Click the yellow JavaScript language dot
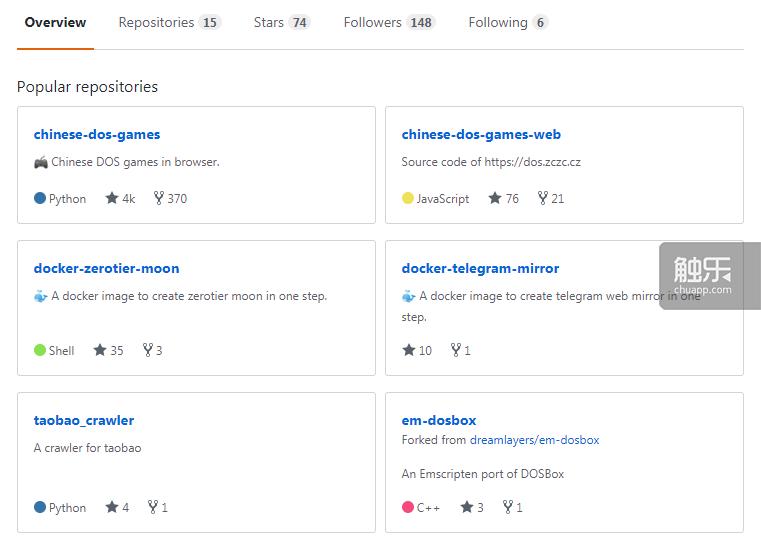 (408, 198)
